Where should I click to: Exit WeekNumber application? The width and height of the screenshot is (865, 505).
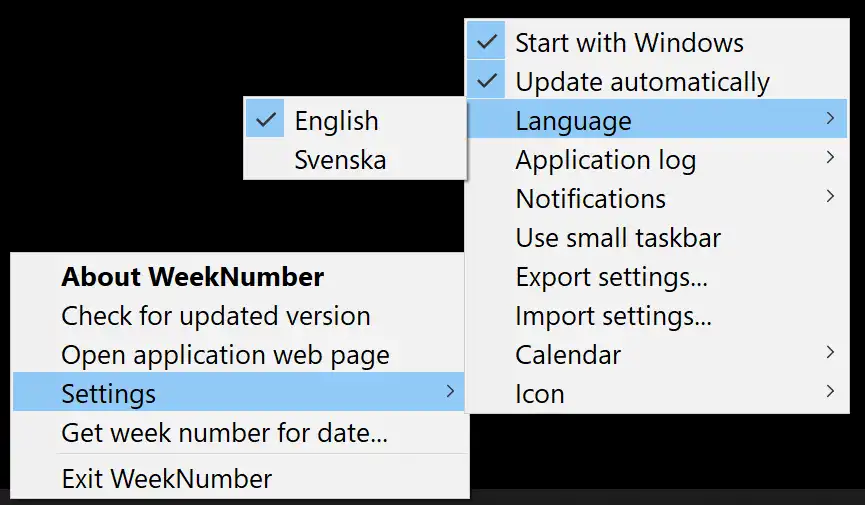click(167, 479)
